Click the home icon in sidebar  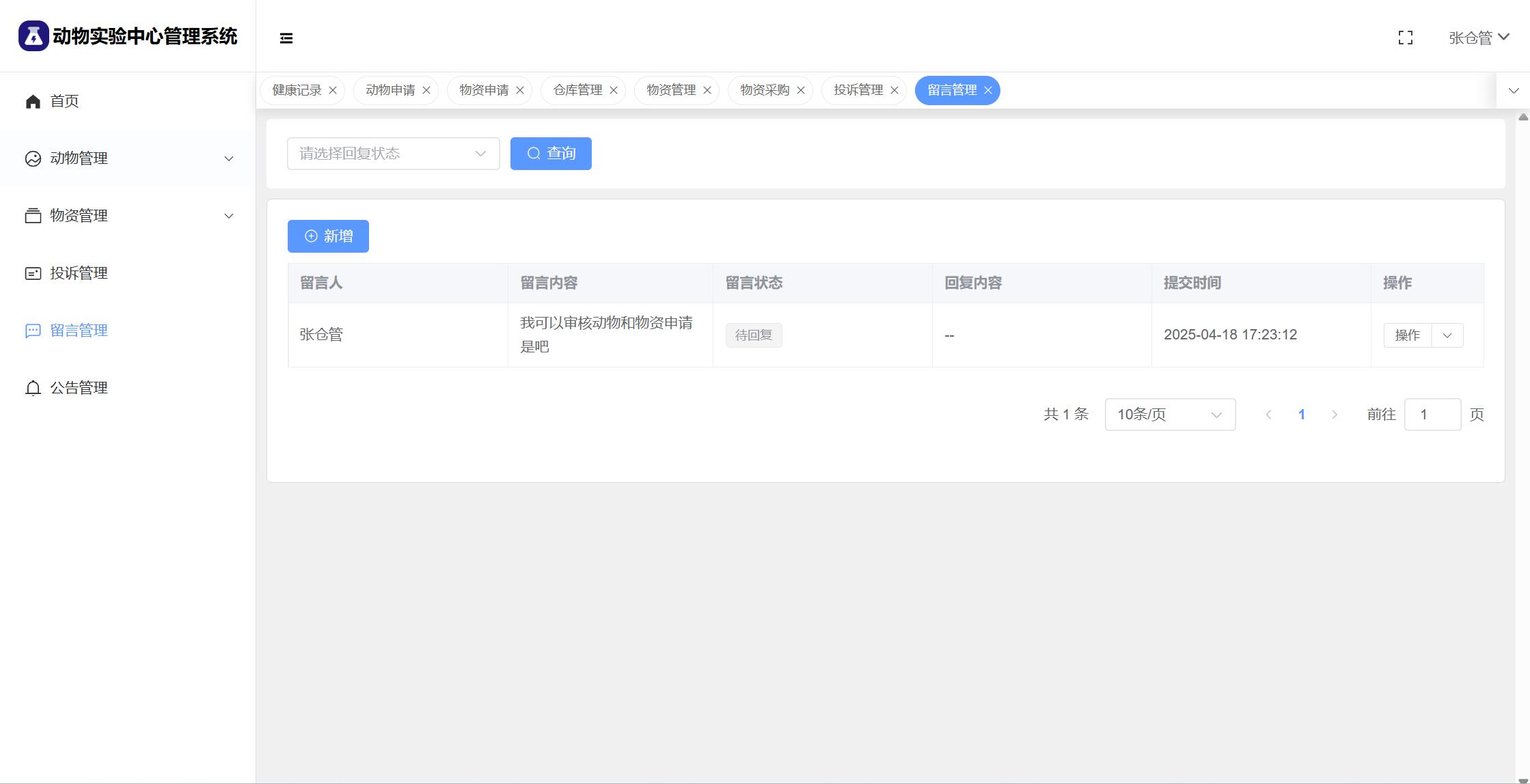[33, 102]
